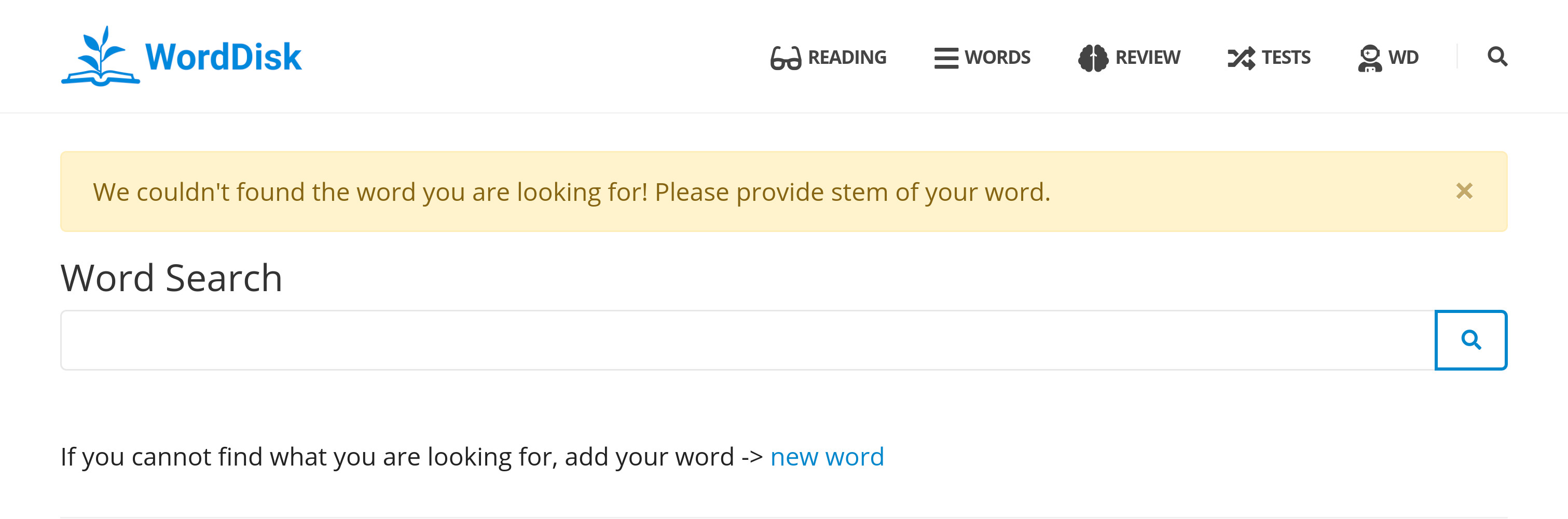This screenshot has height=519, width=1568.
Task: Click the WordDisk plant-and-book logo icon
Action: (101, 56)
